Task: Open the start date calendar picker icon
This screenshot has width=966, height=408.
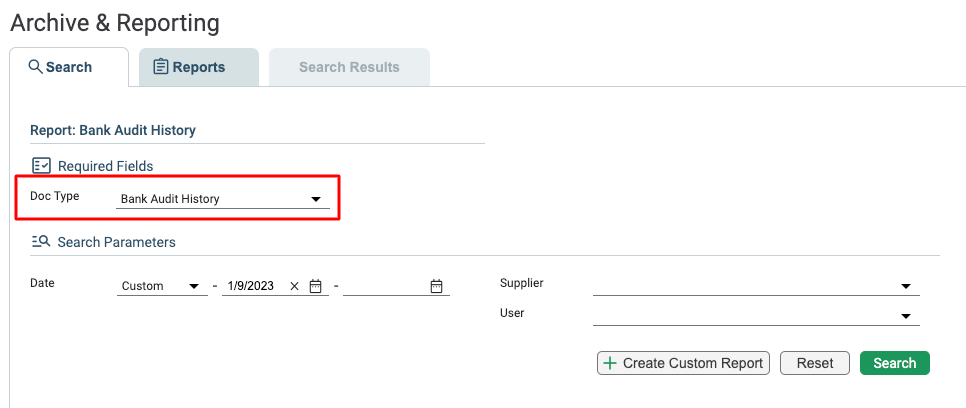Action: click(315, 286)
